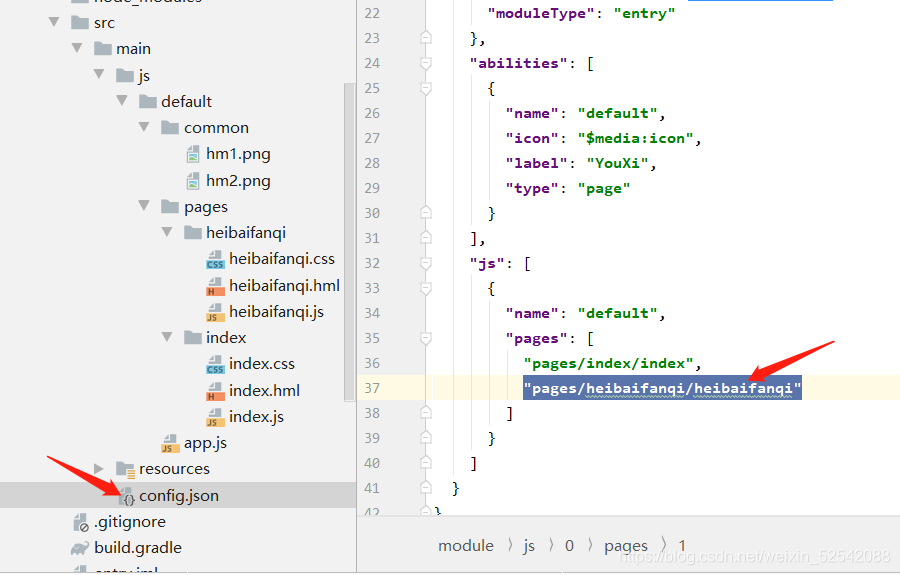The image size is (900, 575).
Task: Expand the resources folder
Action: point(98,469)
